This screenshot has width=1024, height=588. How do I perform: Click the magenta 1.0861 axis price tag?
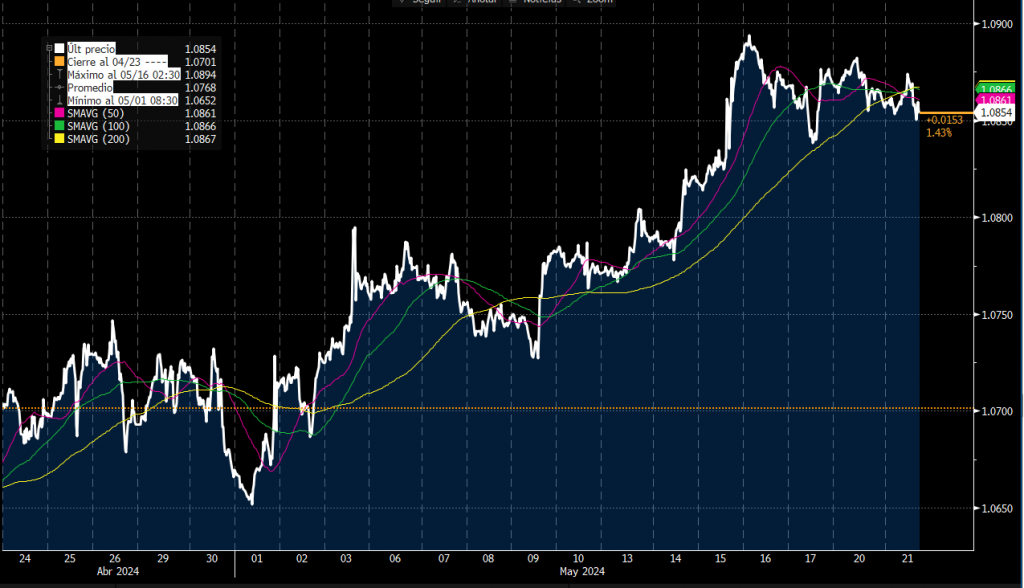996,101
